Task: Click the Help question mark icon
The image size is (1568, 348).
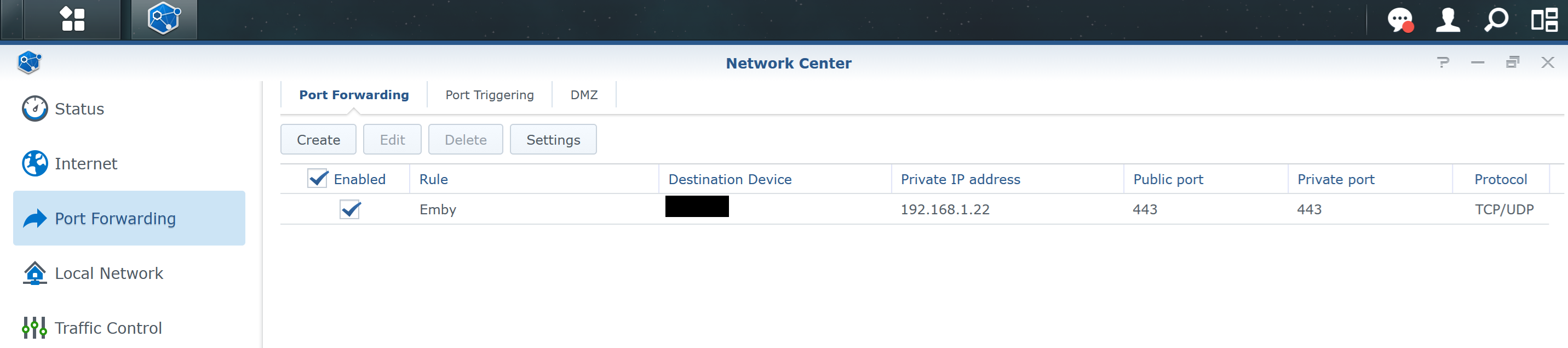Action: click(x=1443, y=62)
